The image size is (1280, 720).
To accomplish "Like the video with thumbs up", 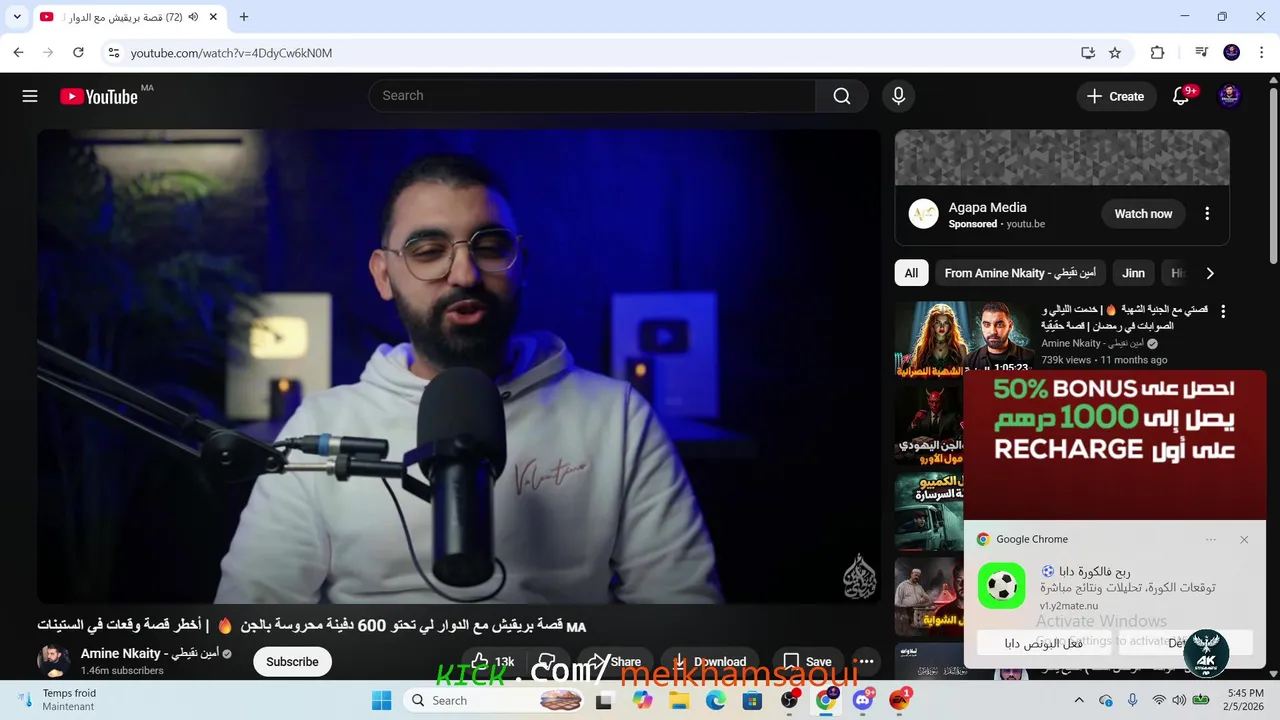I will pyautogui.click(x=492, y=661).
